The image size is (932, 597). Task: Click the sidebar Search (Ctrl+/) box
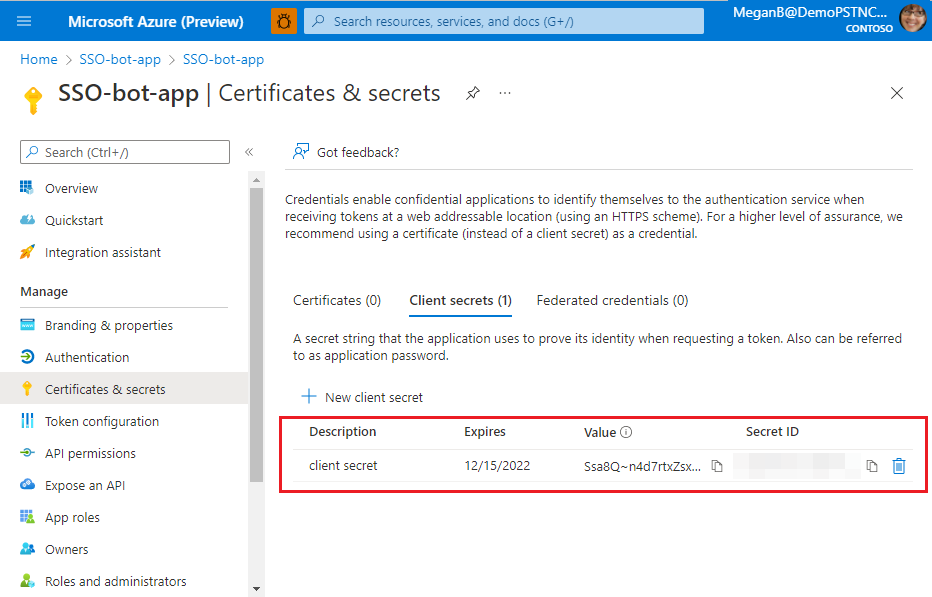coord(125,152)
